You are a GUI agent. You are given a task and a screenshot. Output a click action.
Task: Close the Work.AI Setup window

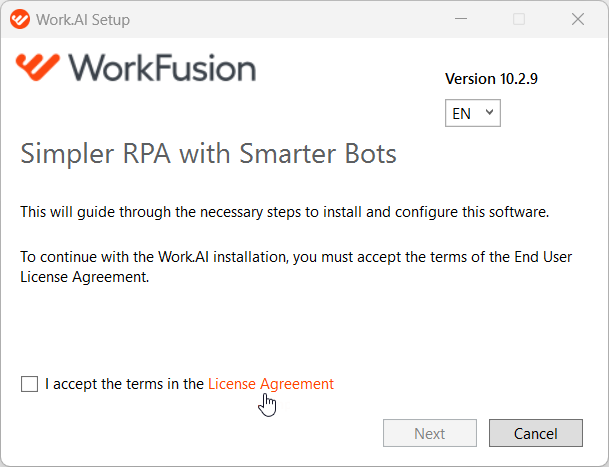(578, 19)
